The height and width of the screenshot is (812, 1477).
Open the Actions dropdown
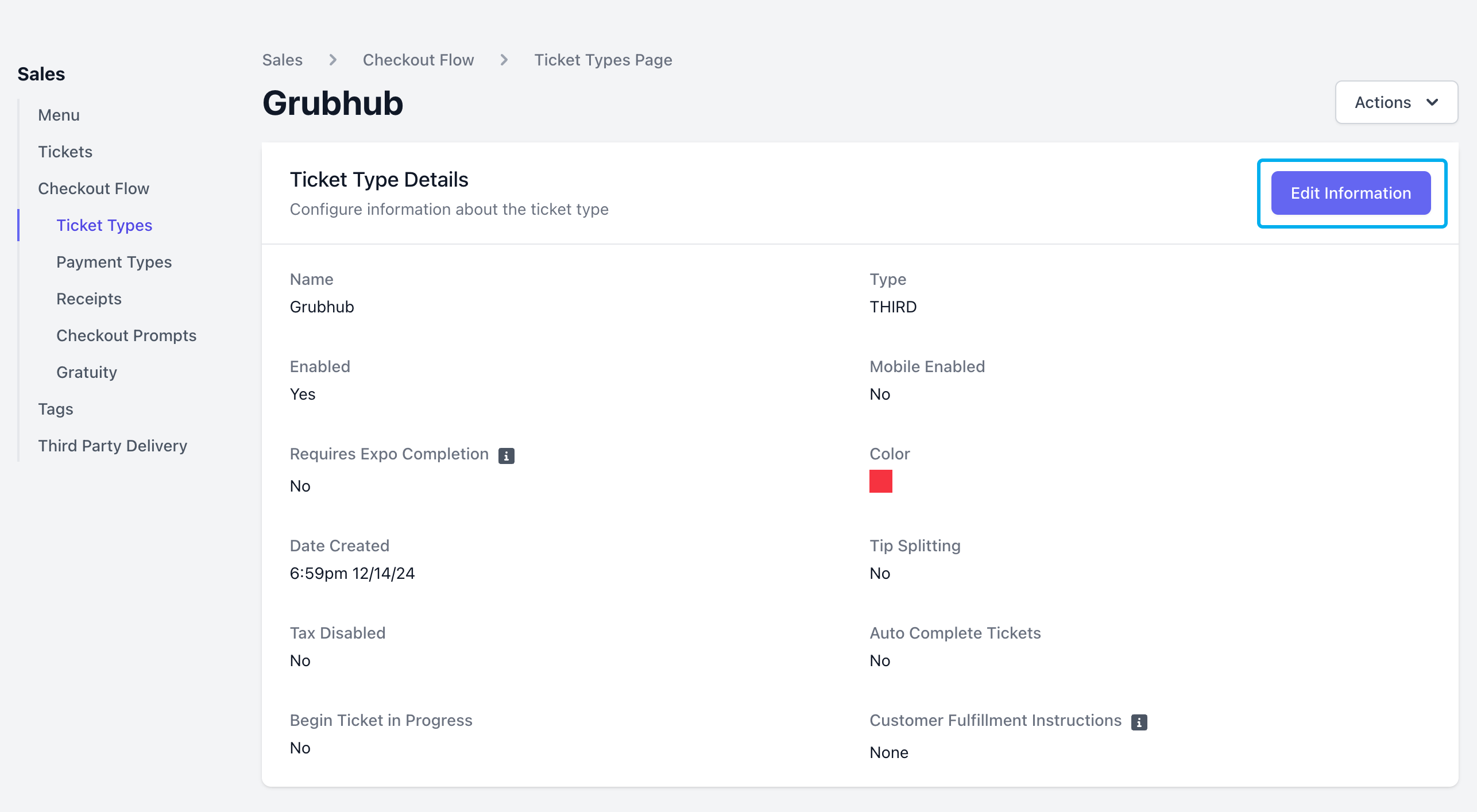coord(1396,102)
